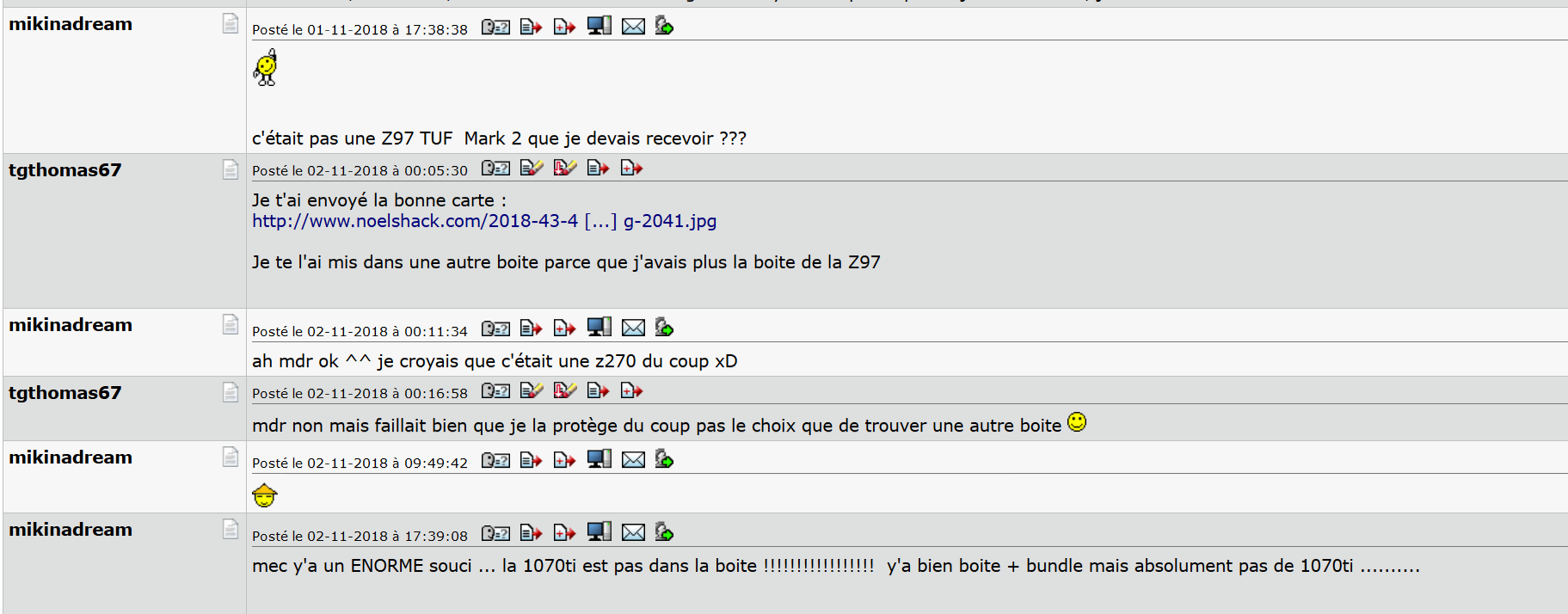Click tgthomas67 username on the 00:16:58 post
This screenshot has height=614, width=1568.
65,393
